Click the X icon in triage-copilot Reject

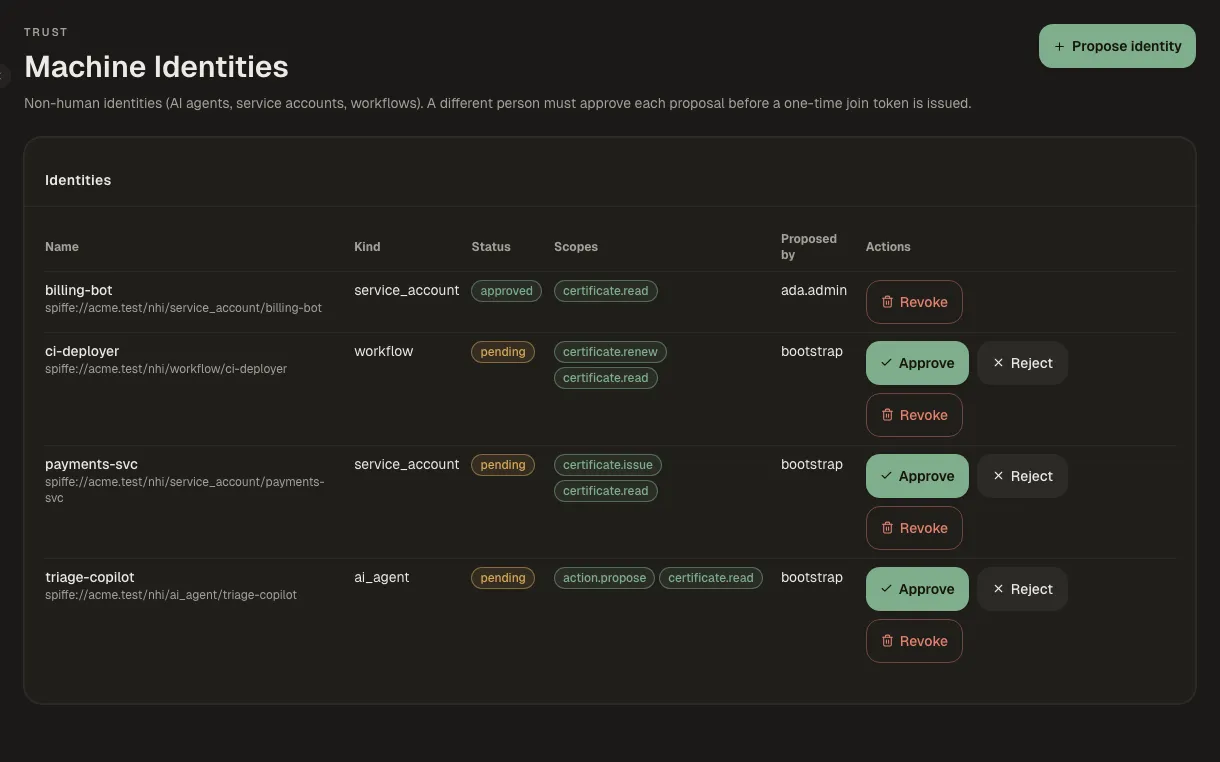click(998, 589)
